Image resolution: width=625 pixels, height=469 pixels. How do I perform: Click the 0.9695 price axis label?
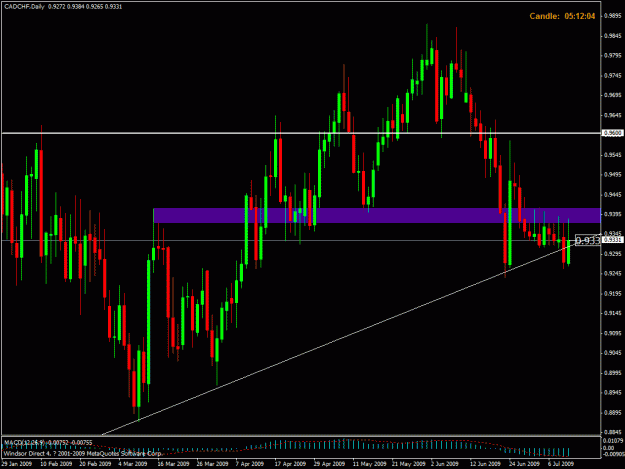click(613, 95)
